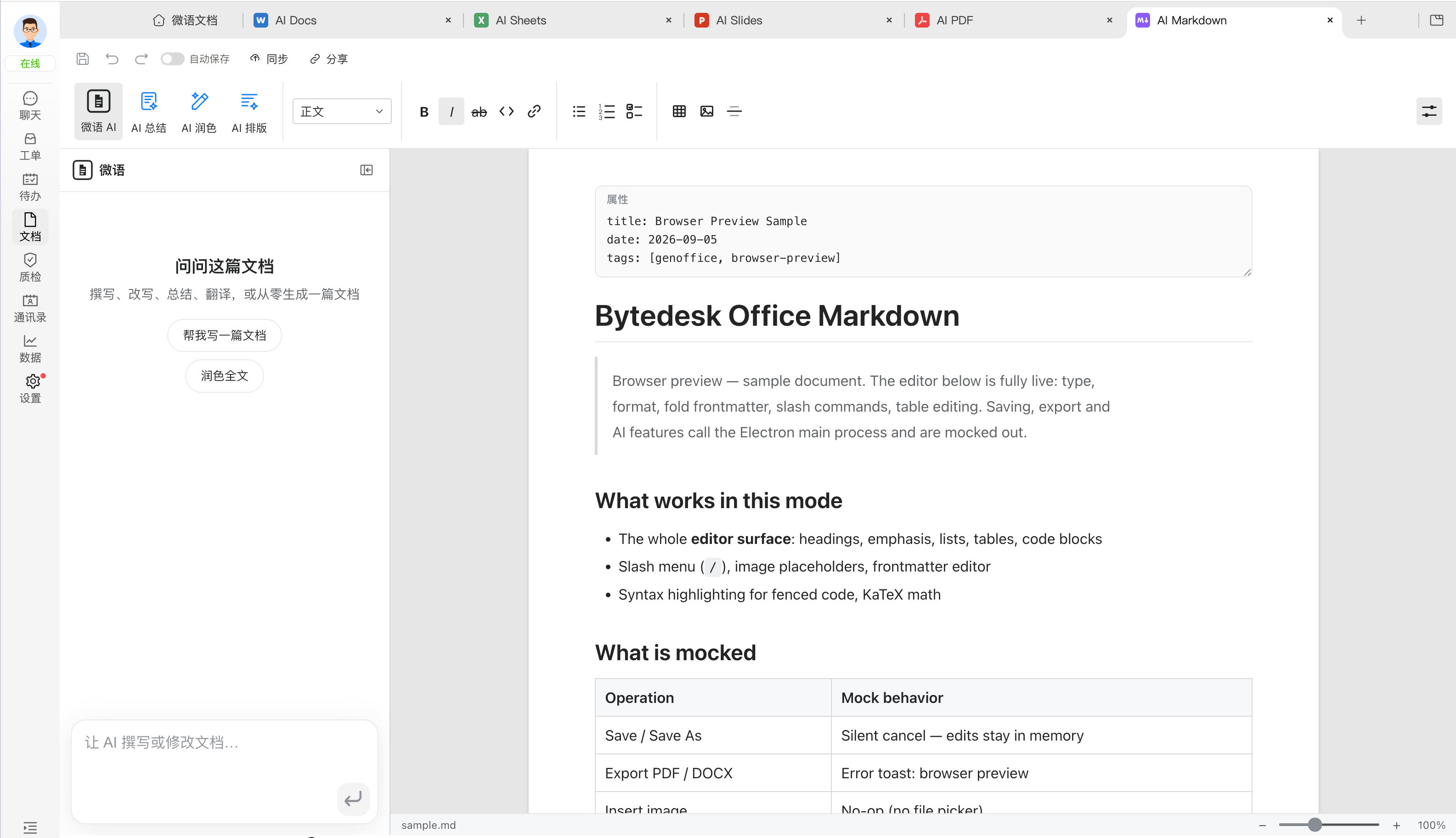This screenshot has width=1456, height=838.
Task: Redo the last undone edit
Action: point(141,59)
